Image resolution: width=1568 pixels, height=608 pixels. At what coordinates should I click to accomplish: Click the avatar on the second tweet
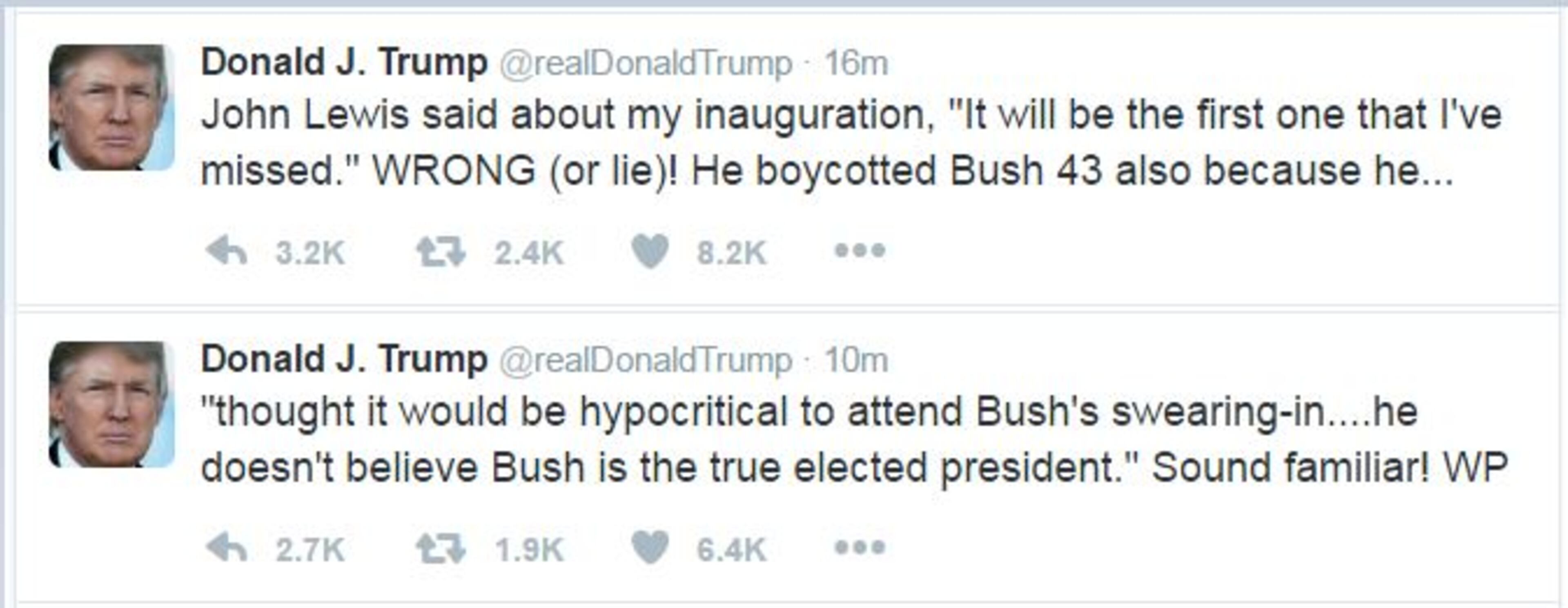tap(111, 405)
